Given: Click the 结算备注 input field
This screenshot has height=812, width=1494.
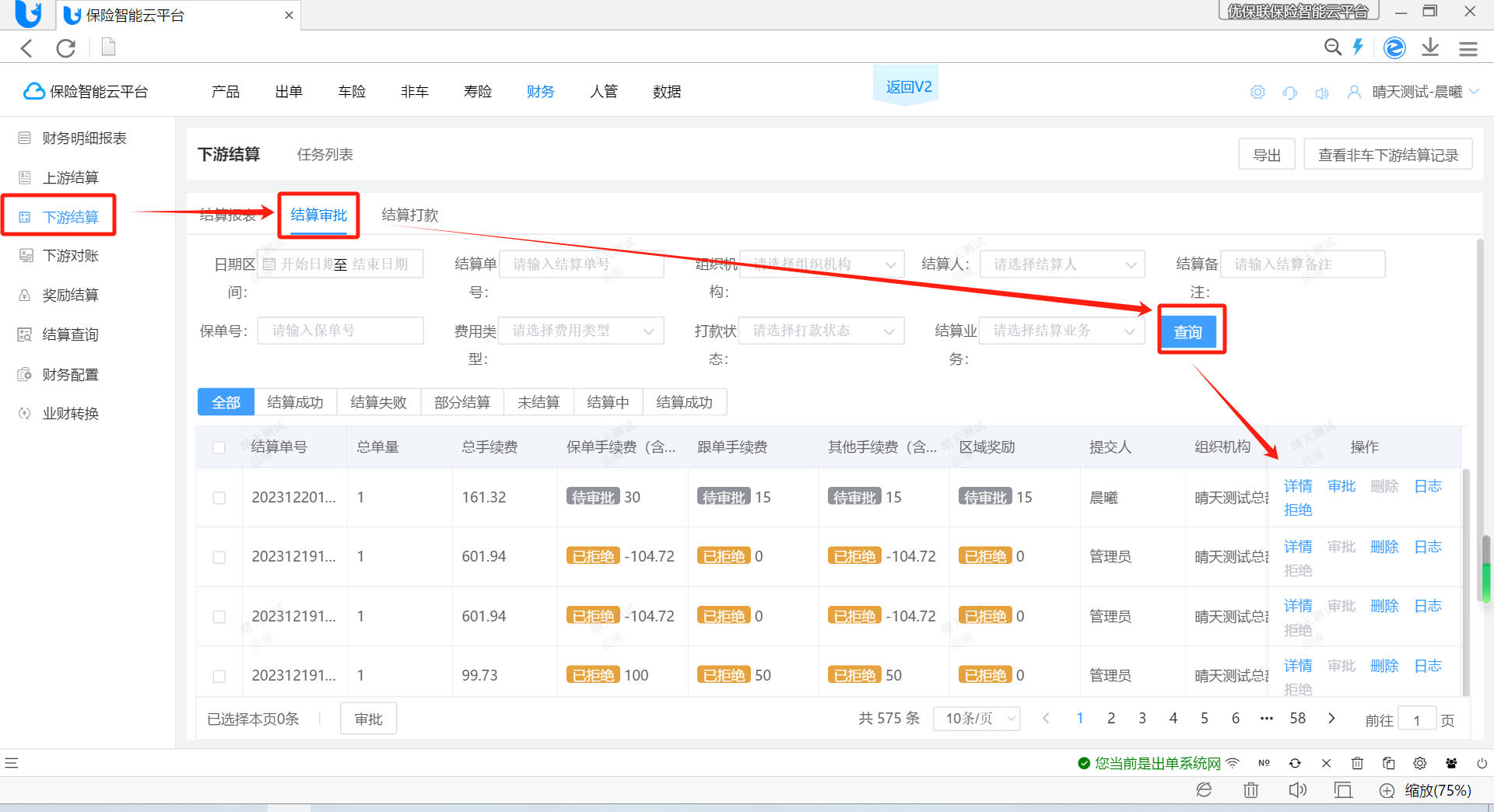Looking at the screenshot, I should pyautogui.click(x=1303, y=264).
